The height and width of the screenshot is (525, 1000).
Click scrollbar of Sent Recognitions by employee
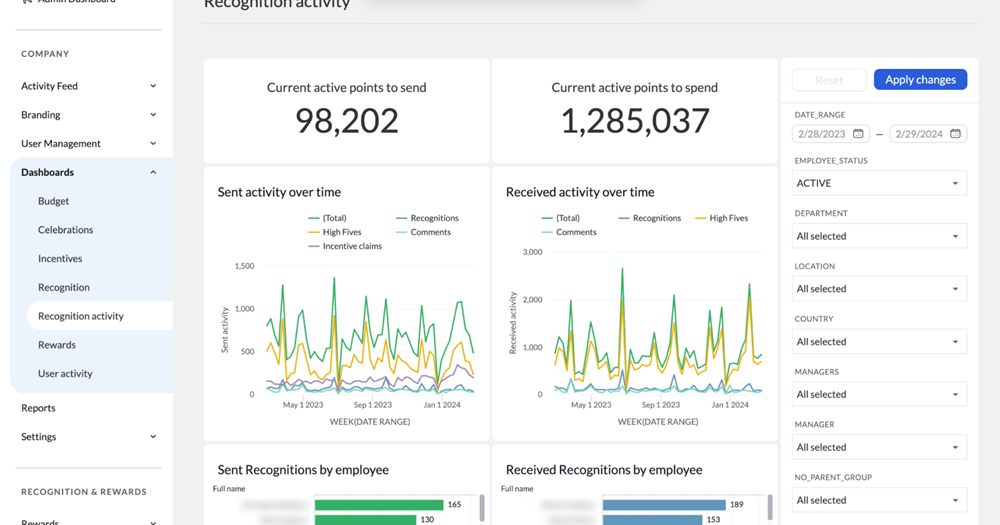[482, 508]
